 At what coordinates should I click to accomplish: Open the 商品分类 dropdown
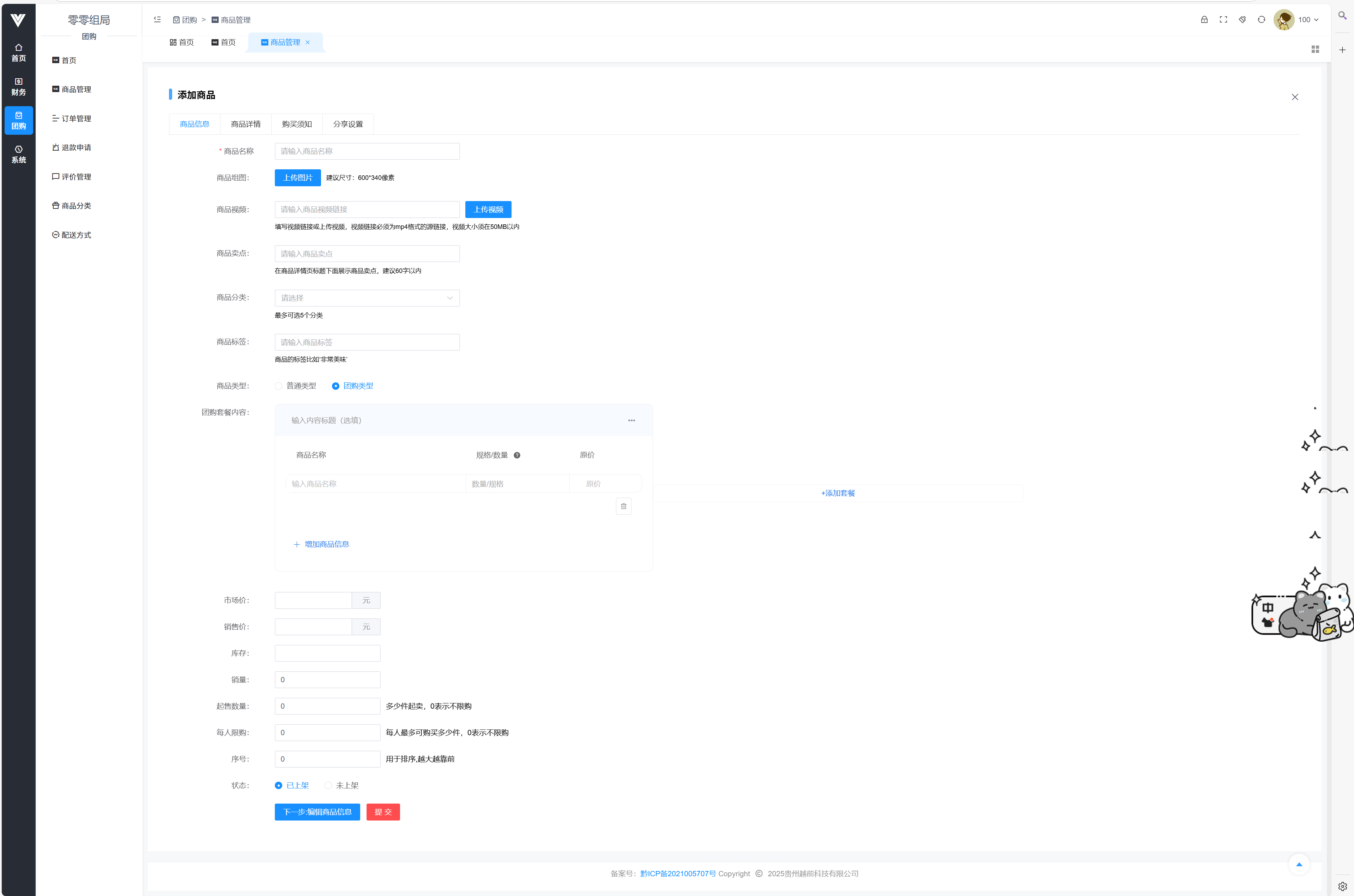point(367,298)
